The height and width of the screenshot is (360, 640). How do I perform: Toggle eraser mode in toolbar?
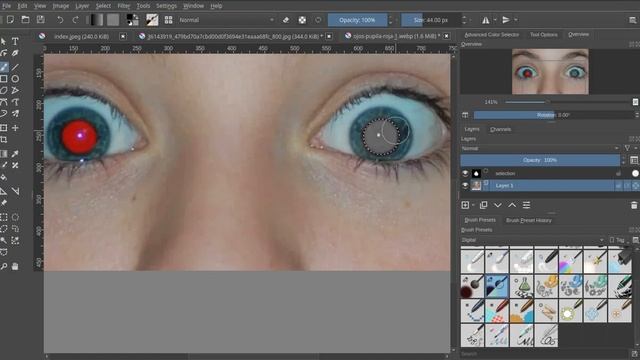coord(286,20)
